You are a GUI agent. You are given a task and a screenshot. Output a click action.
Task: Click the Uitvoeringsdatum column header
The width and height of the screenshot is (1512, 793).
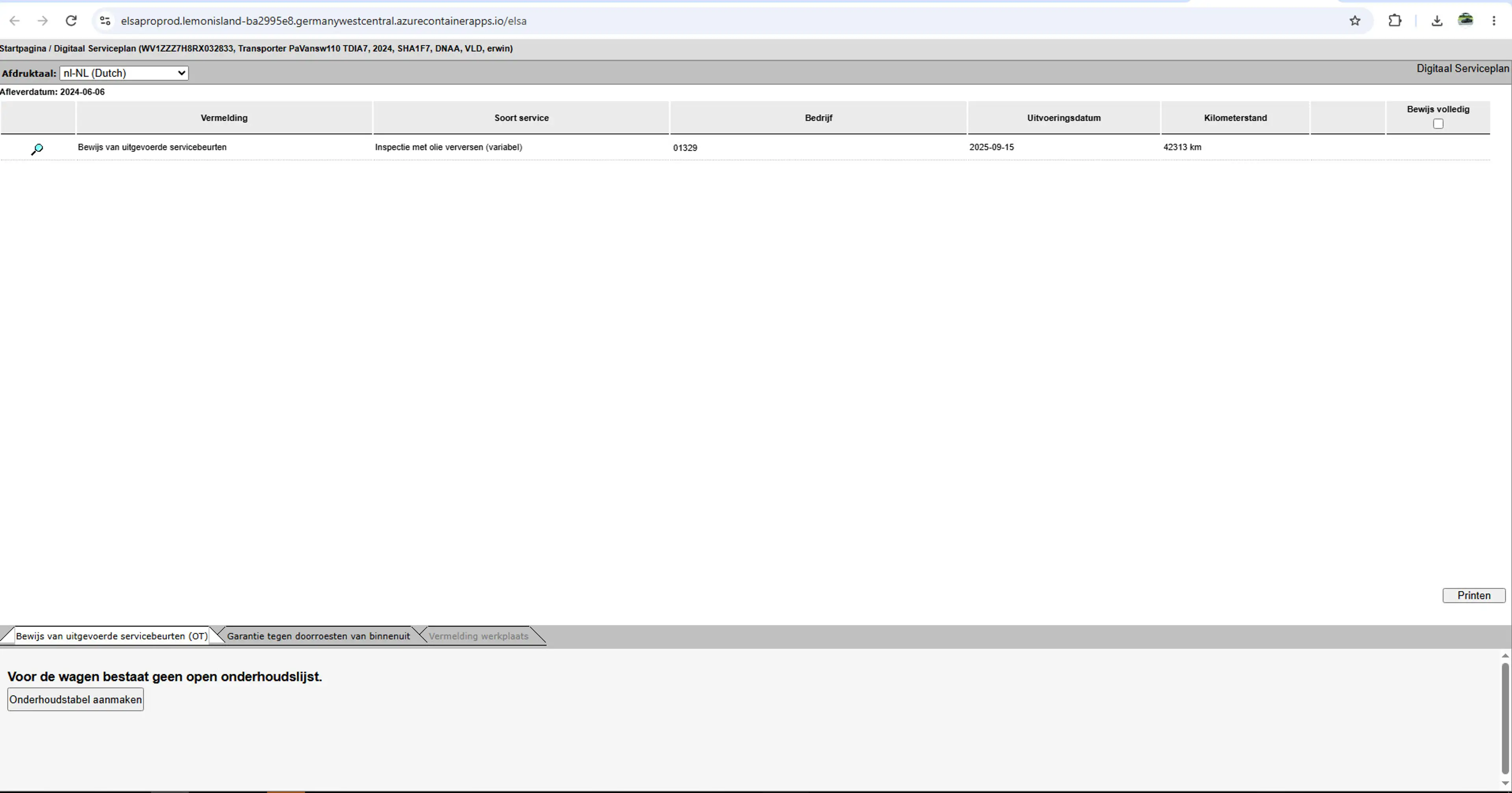tap(1064, 118)
